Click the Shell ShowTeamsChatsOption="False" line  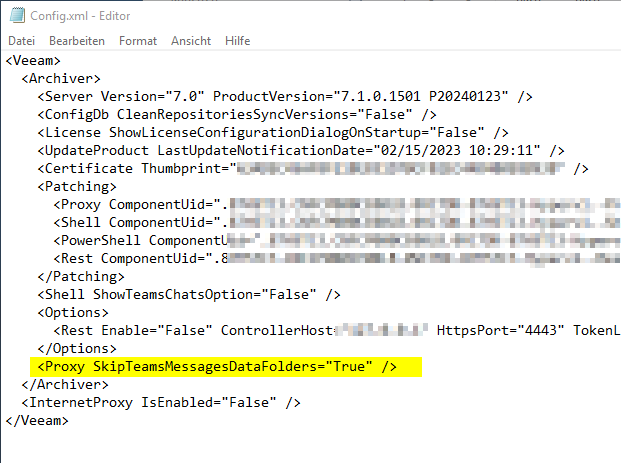(x=189, y=295)
